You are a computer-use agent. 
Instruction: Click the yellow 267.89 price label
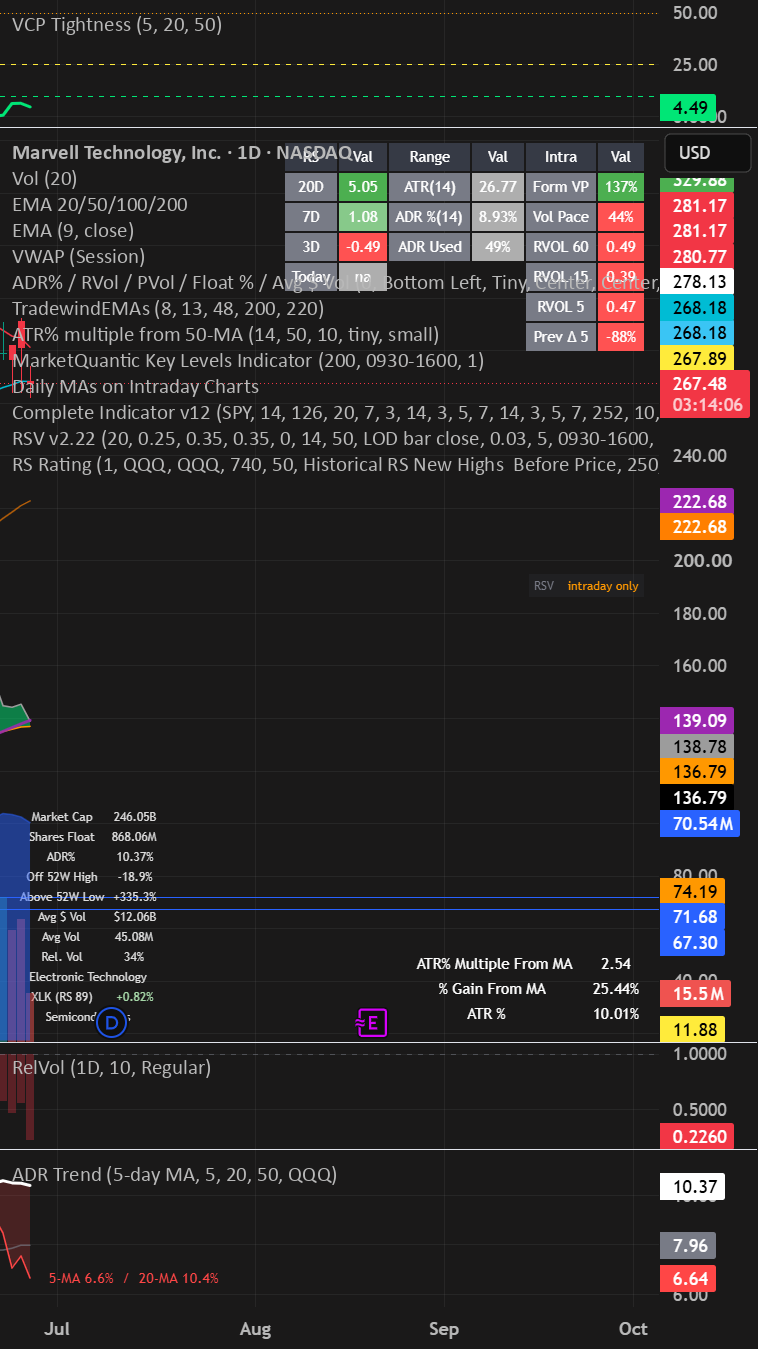coord(697,359)
